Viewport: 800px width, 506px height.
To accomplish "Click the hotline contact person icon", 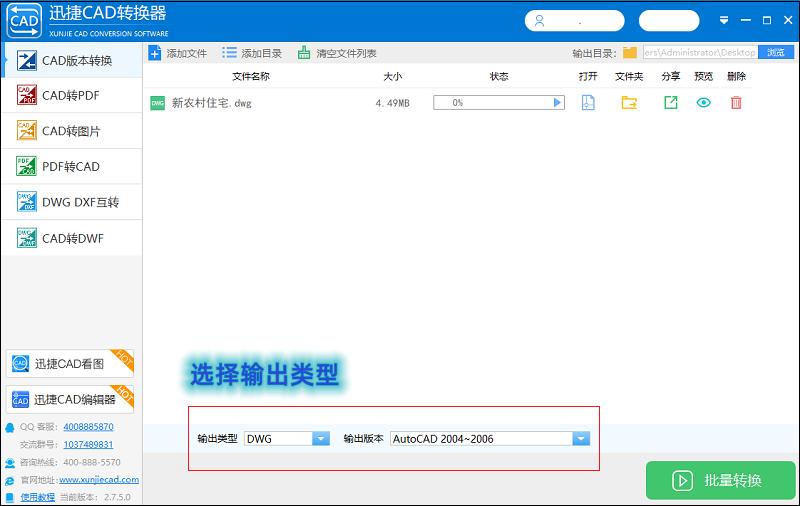I will pos(10,463).
